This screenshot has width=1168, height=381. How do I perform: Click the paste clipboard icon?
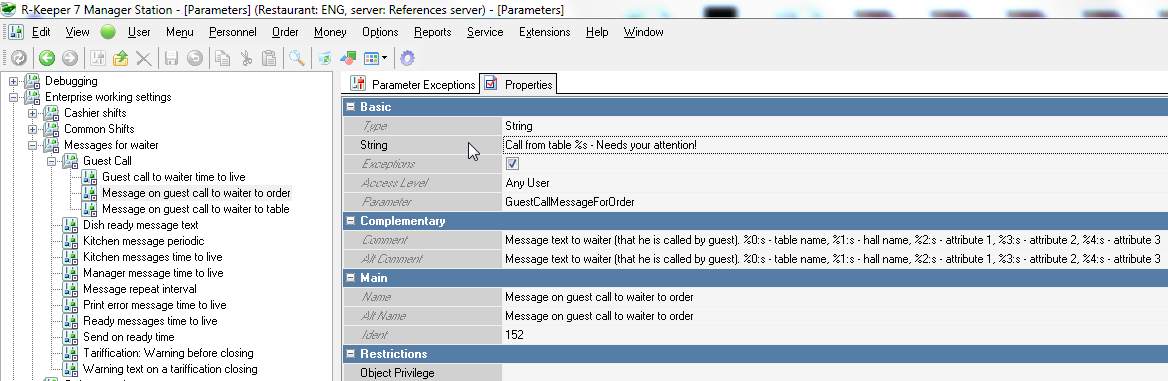269,58
